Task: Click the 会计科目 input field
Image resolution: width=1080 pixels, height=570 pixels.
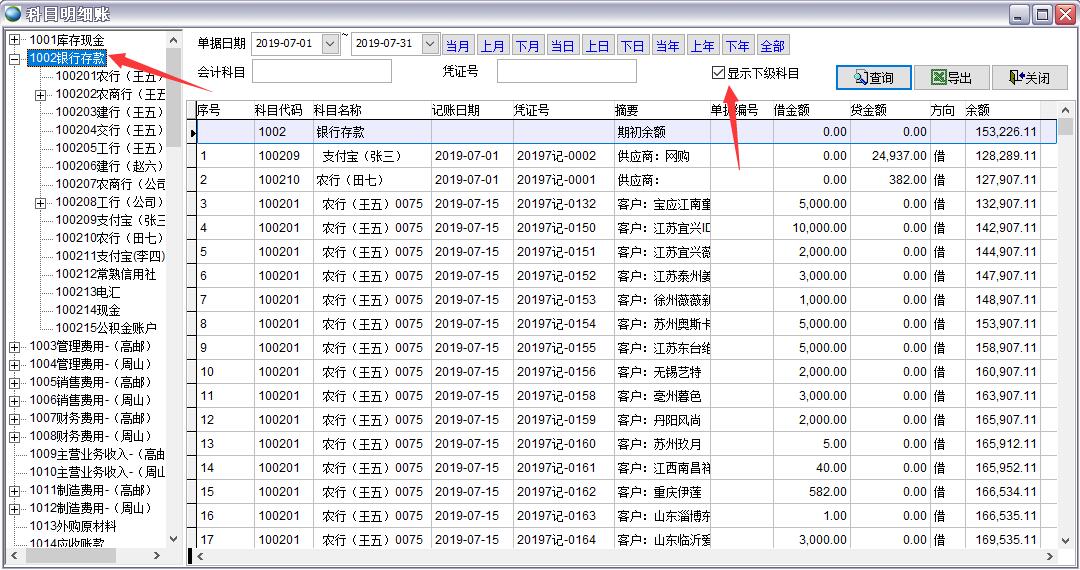Action: pos(322,72)
